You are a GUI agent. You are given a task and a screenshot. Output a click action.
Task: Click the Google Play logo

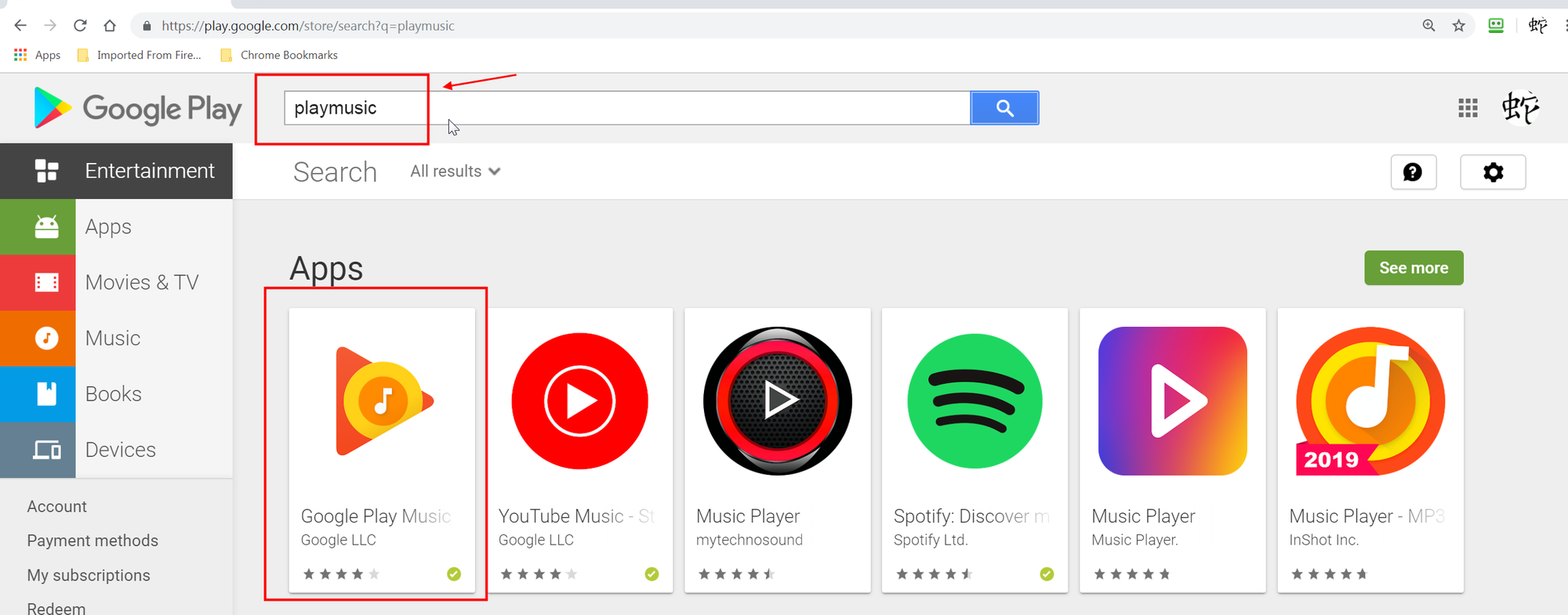point(138,109)
